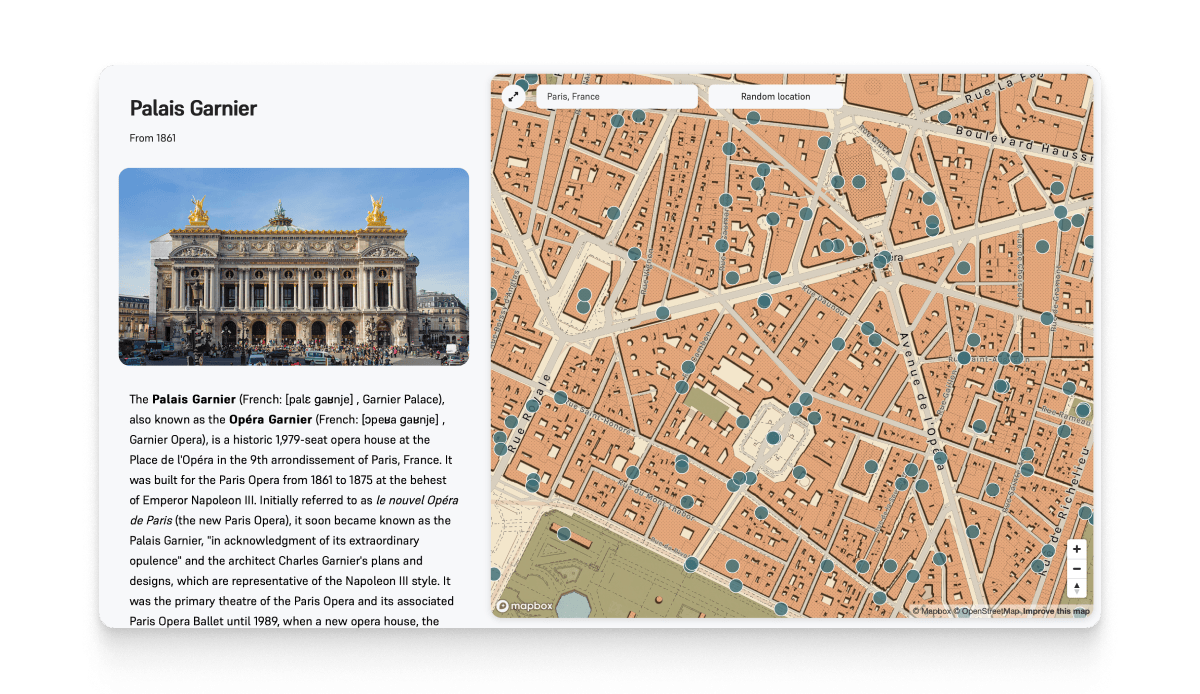Click the marker inside the Place Vendôme square
This screenshot has width=1200, height=694.
773,437
